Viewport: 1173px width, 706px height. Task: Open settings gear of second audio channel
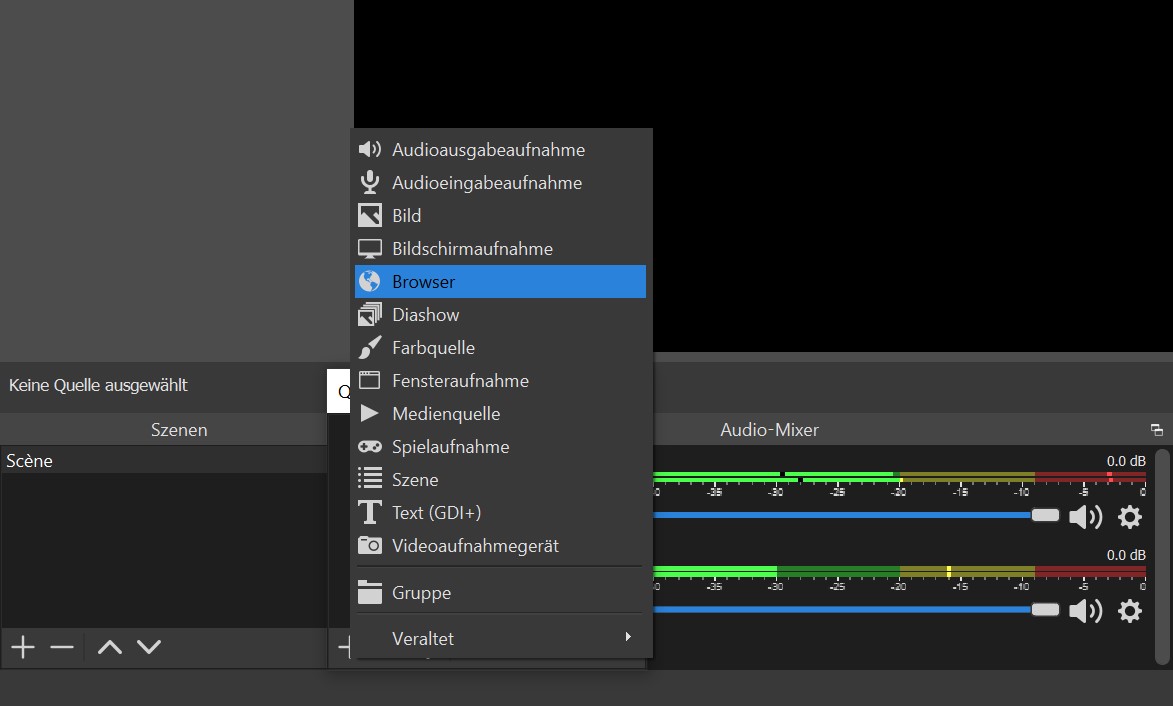1130,611
